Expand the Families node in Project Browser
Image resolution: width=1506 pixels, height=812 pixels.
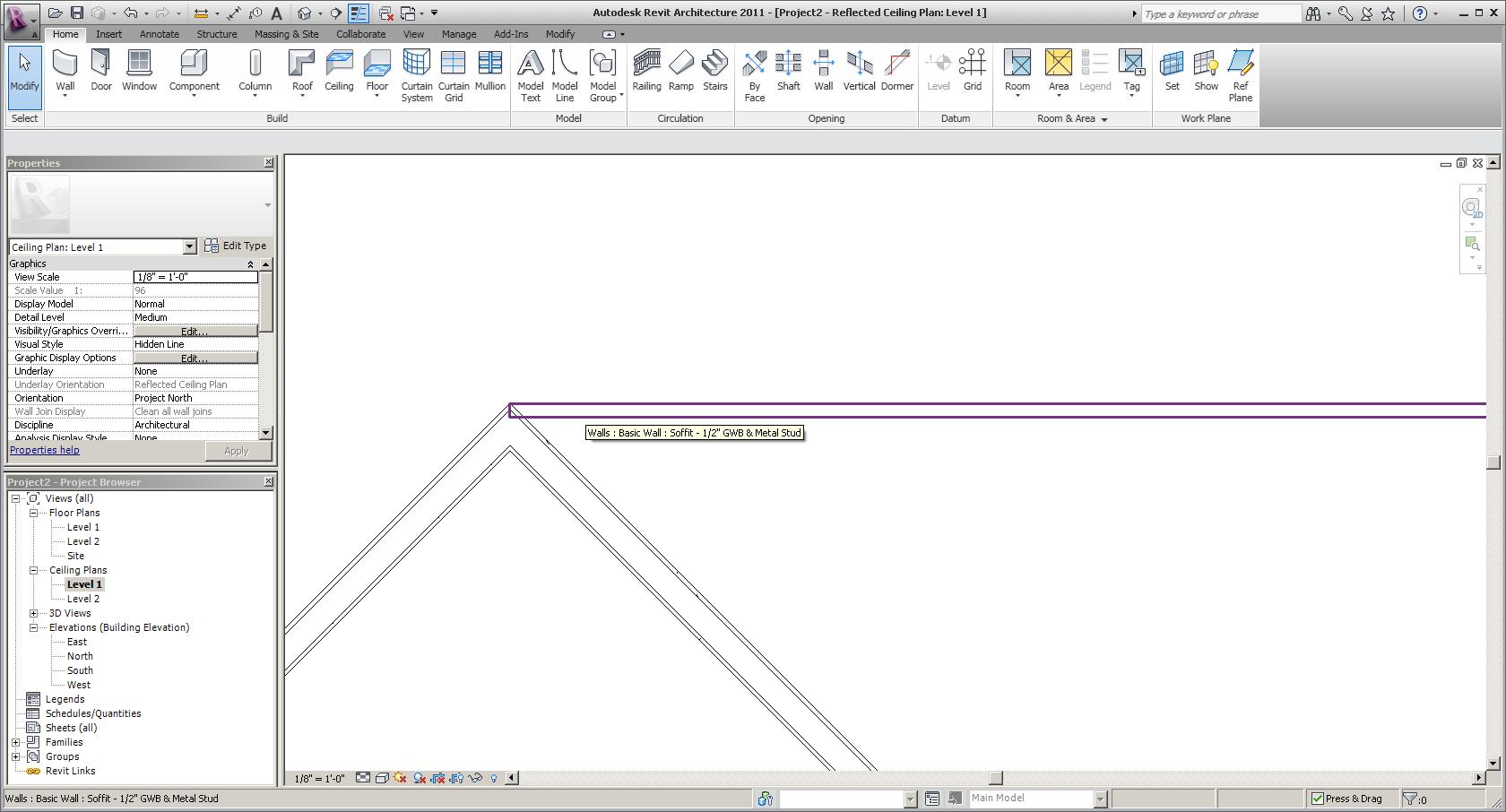pyautogui.click(x=16, y=742)
